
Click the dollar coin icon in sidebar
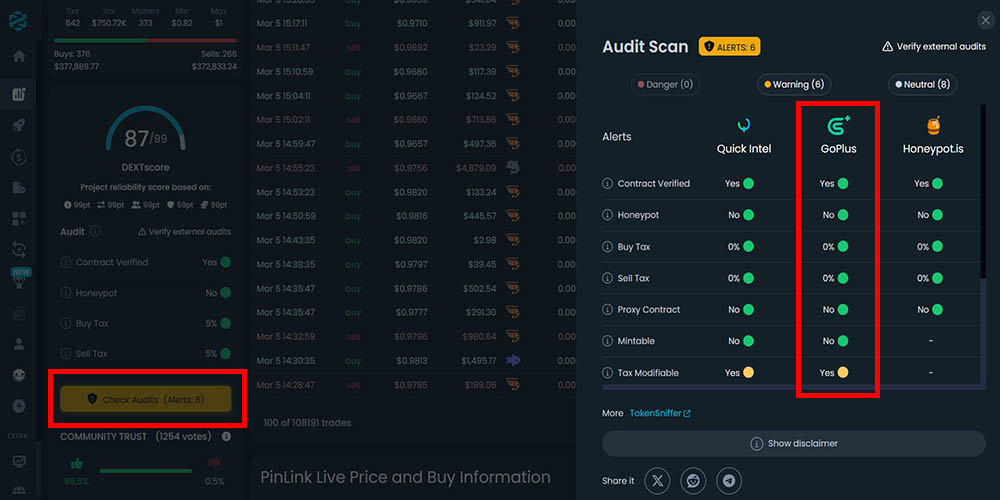coord(19,156)
